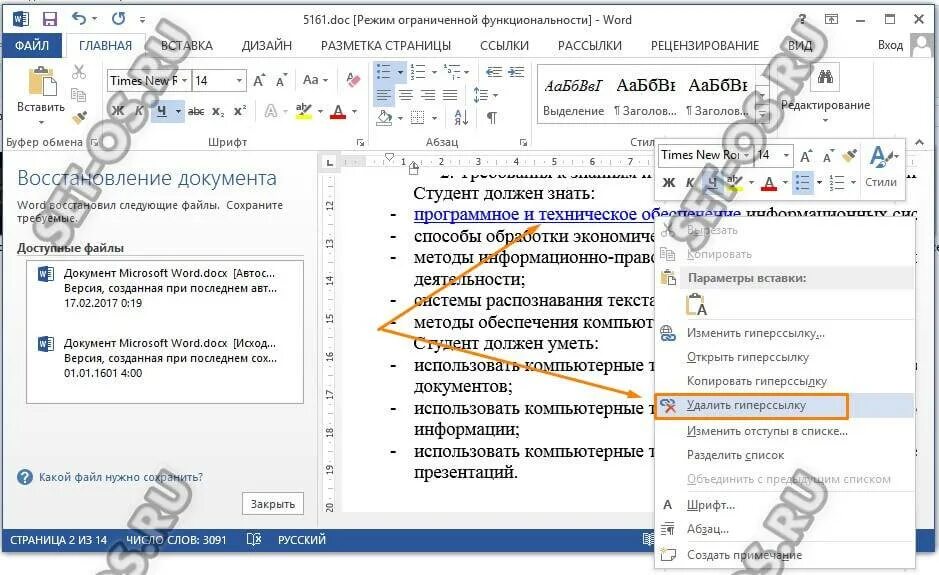The height and width of the screenshot is (575, 939).
Task: Expand the borders dropdown in paragraph group
Action: (x=435, y=118)
